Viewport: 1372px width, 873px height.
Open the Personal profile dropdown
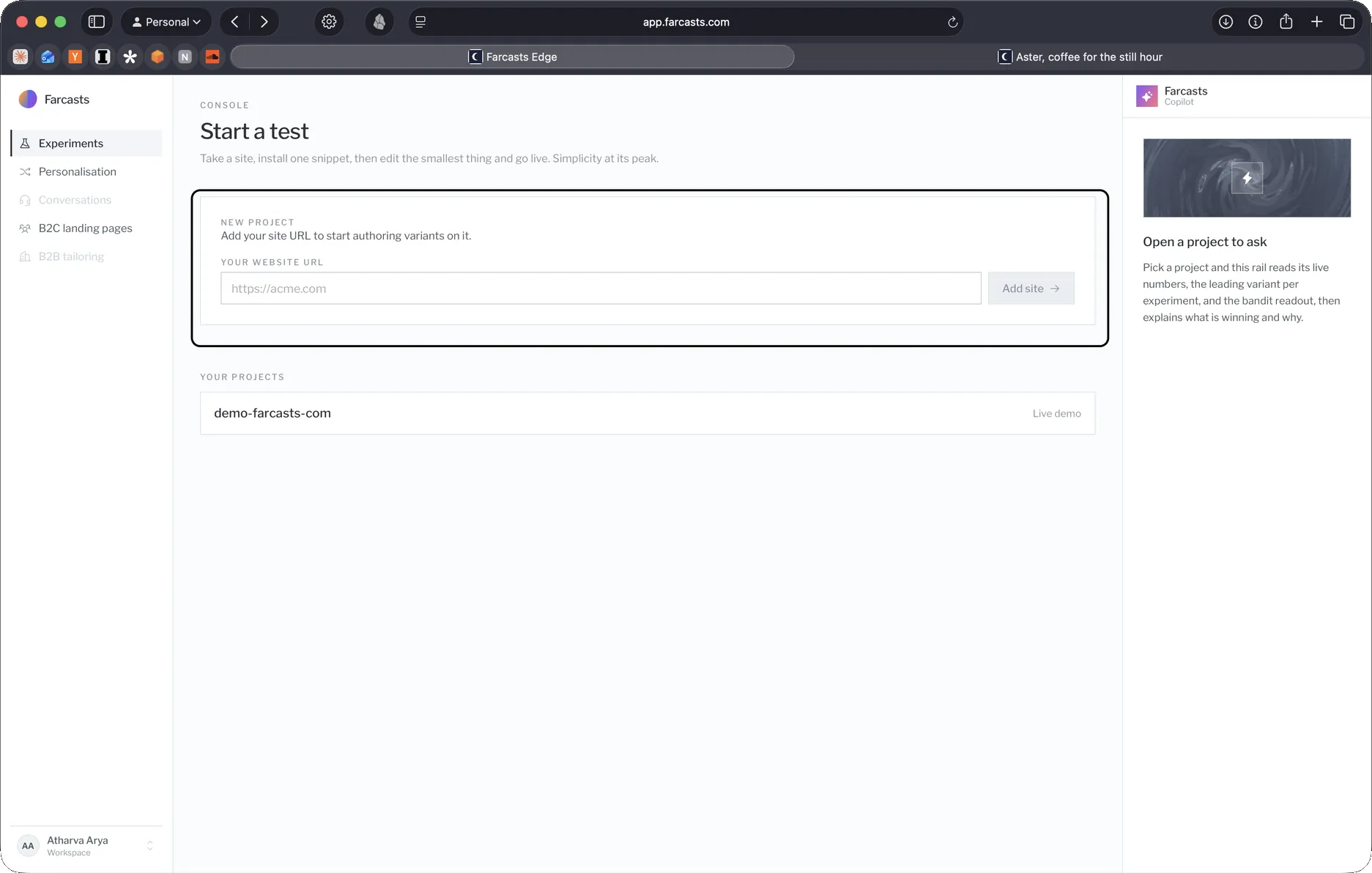166,22
